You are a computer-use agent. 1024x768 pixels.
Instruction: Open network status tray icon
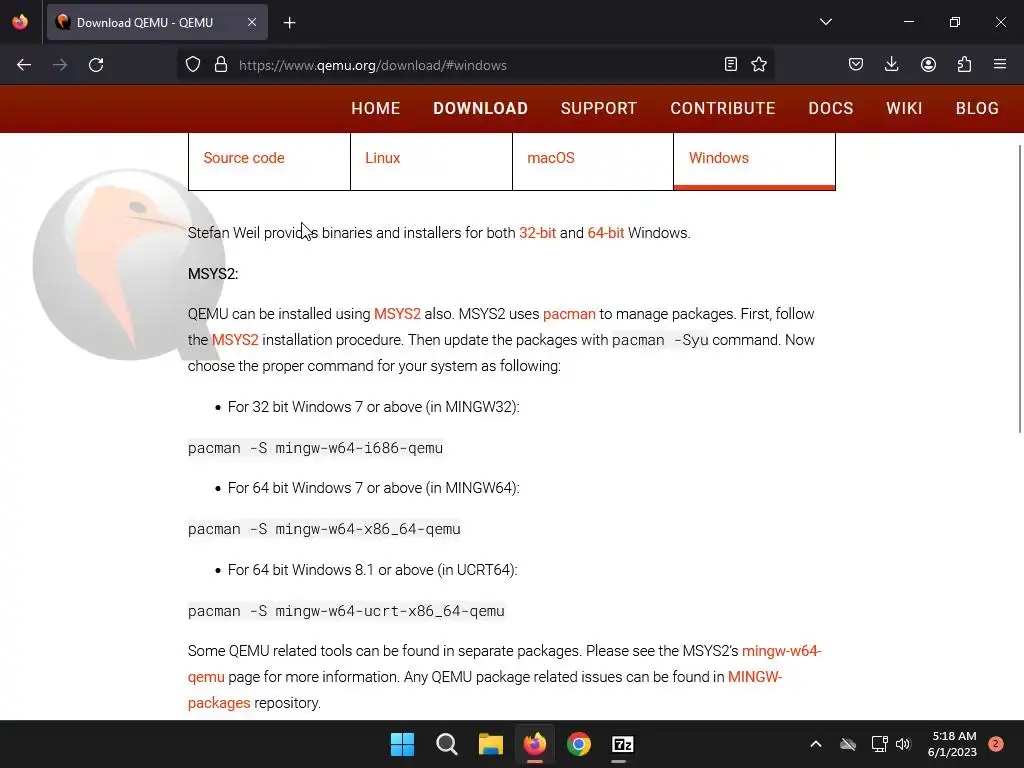879,744
